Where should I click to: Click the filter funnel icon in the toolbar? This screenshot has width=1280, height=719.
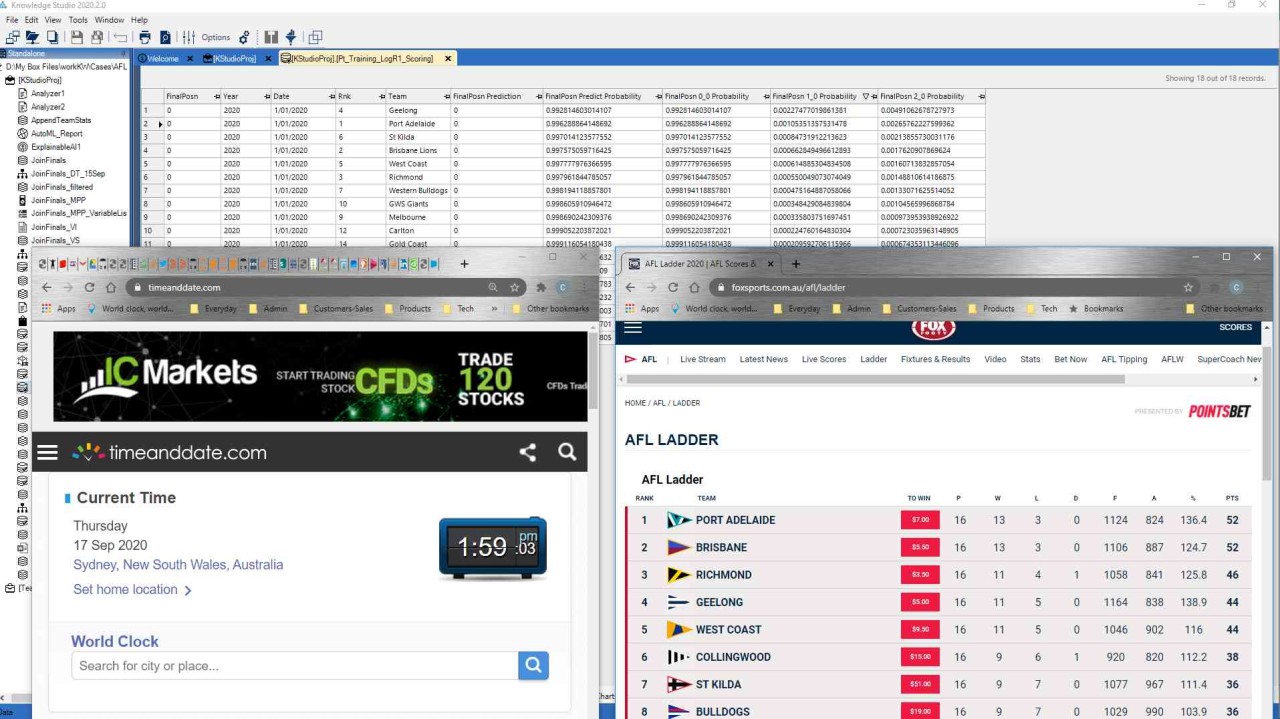tap(291, 37)
